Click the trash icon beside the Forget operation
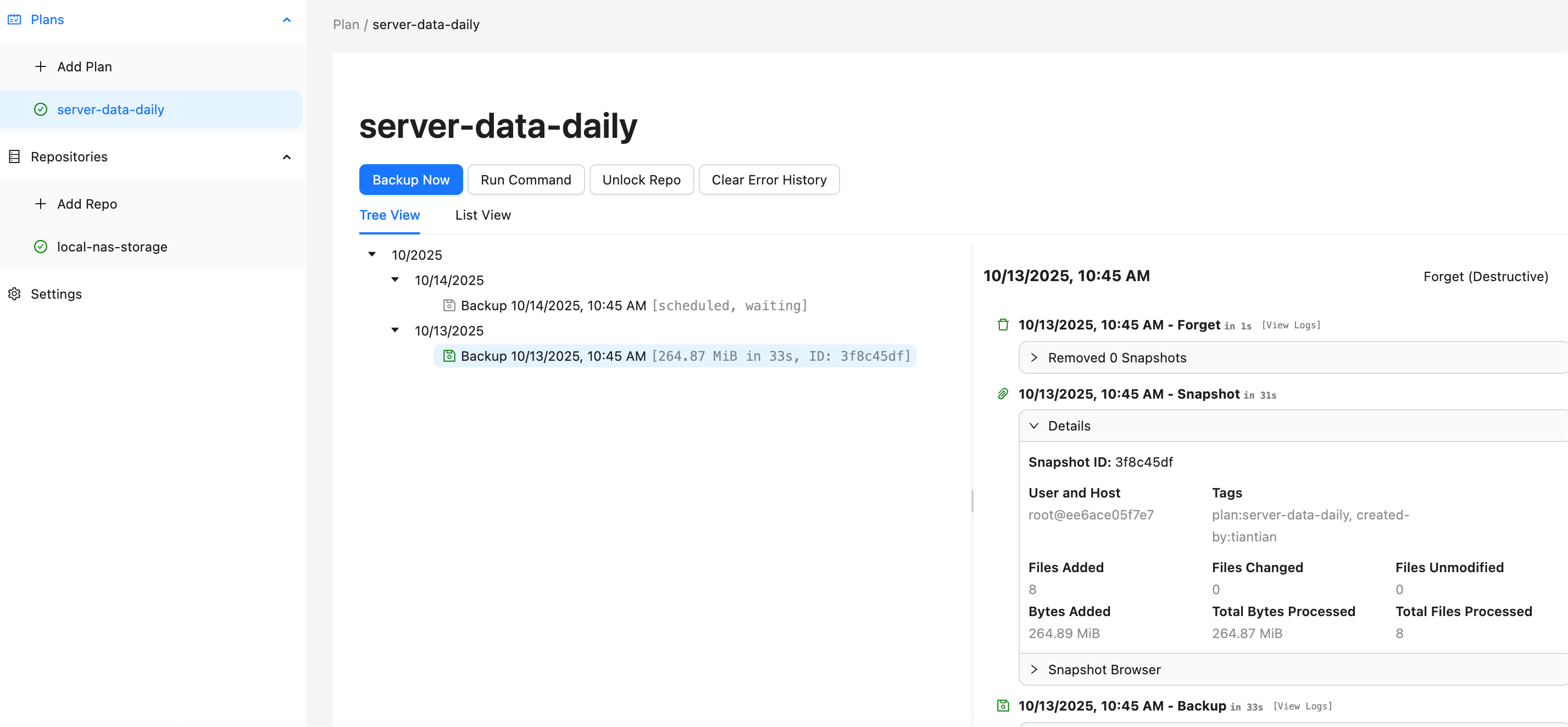 1003,325
